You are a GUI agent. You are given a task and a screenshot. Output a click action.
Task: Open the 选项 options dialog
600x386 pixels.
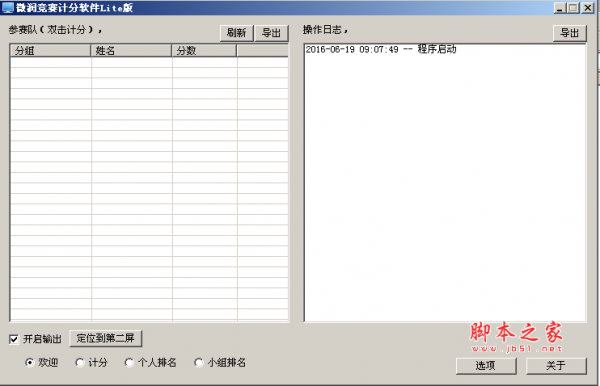[486, 366]
